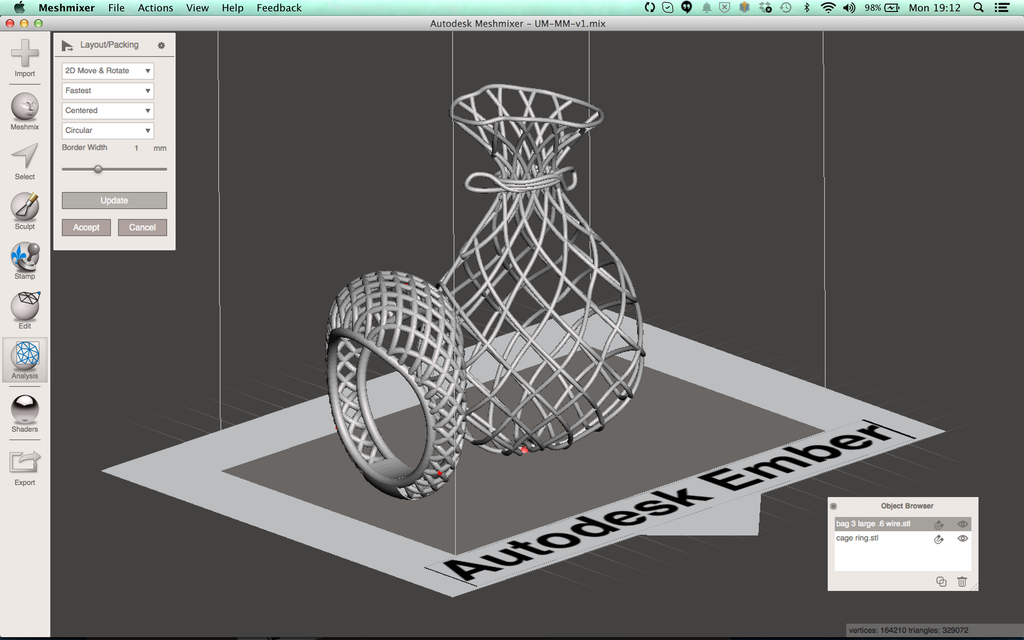
Task: Open the 2D Move & Rotate dropdown
Action: coord(108,71)
